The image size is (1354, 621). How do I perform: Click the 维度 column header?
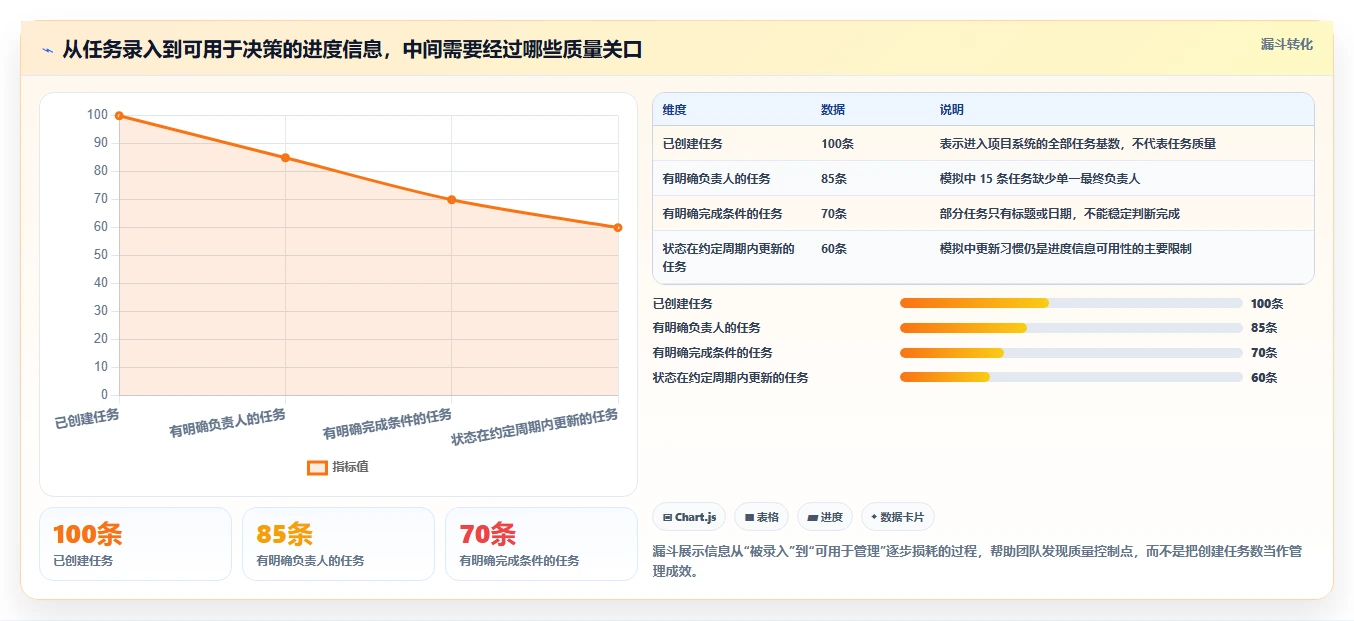pyautogui.click(x=674, y=110)
